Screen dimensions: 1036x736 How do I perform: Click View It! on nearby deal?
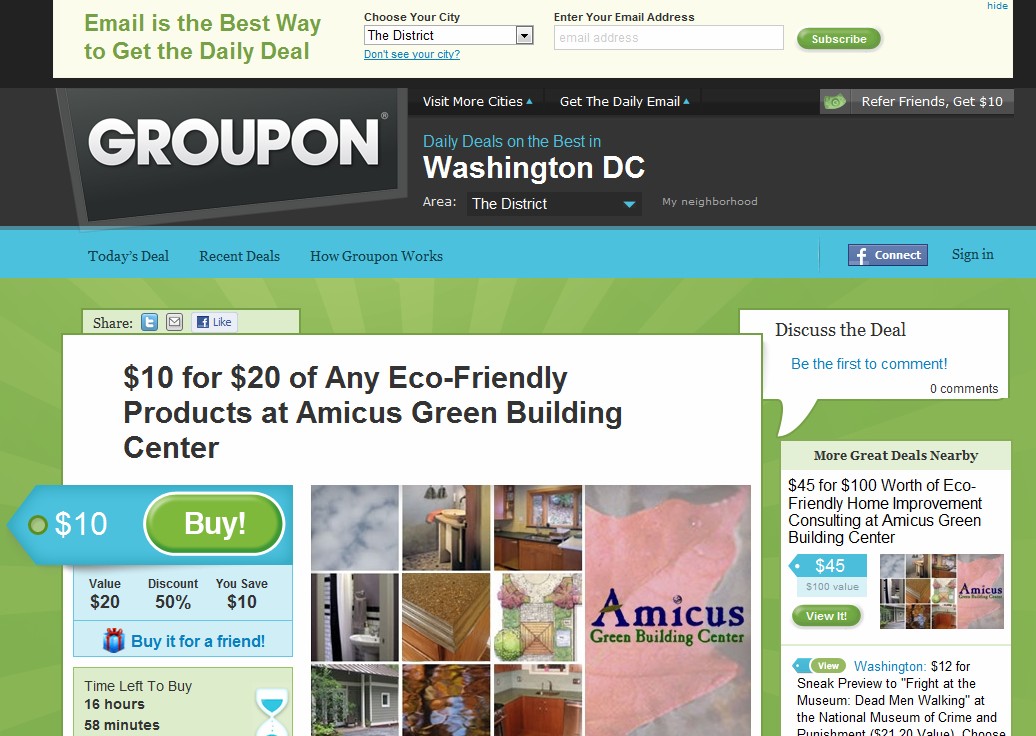826,616
